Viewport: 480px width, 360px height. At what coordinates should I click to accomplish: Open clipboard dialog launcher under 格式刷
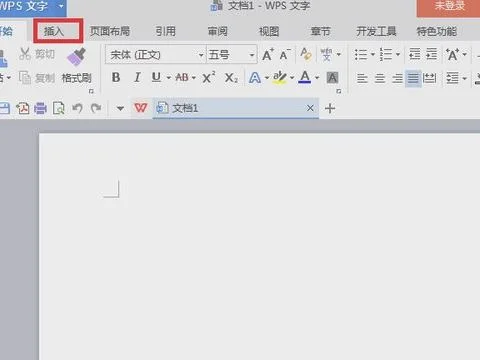coord(91,91)
